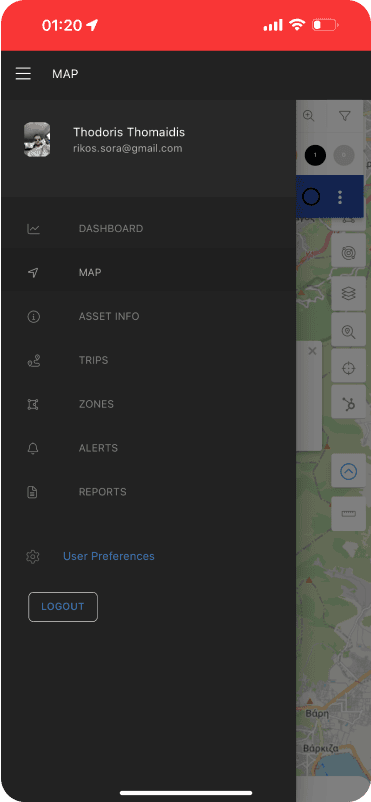
Task: Open the Asset Info menu item
Action: 148,317
